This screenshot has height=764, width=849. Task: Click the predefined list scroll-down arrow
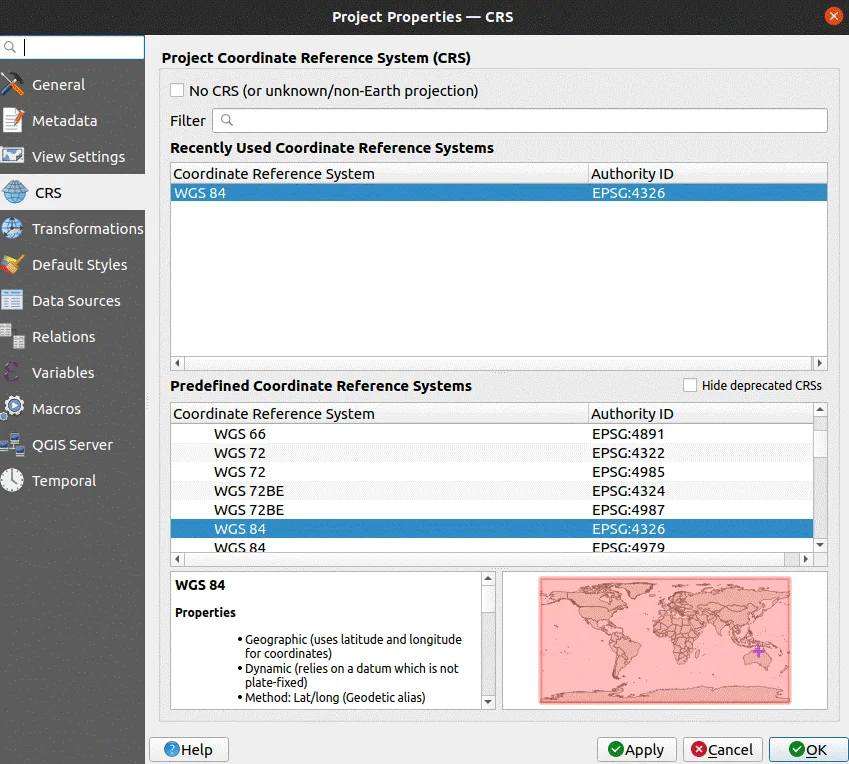point(820,545)
